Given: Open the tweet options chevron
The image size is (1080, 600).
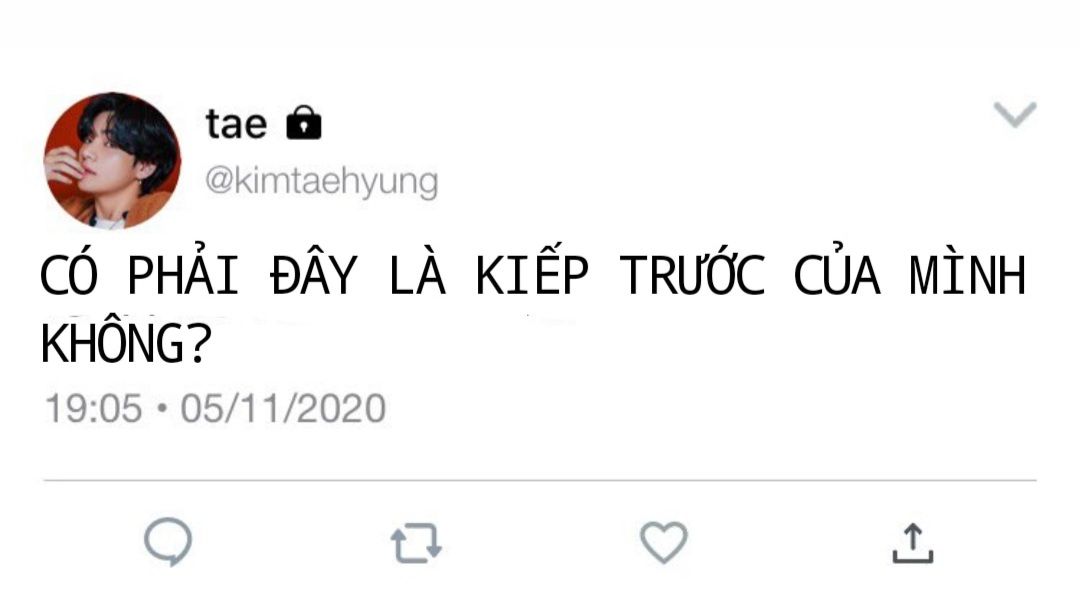Looking at the screenshot, I should click(x=1015, y=114).
